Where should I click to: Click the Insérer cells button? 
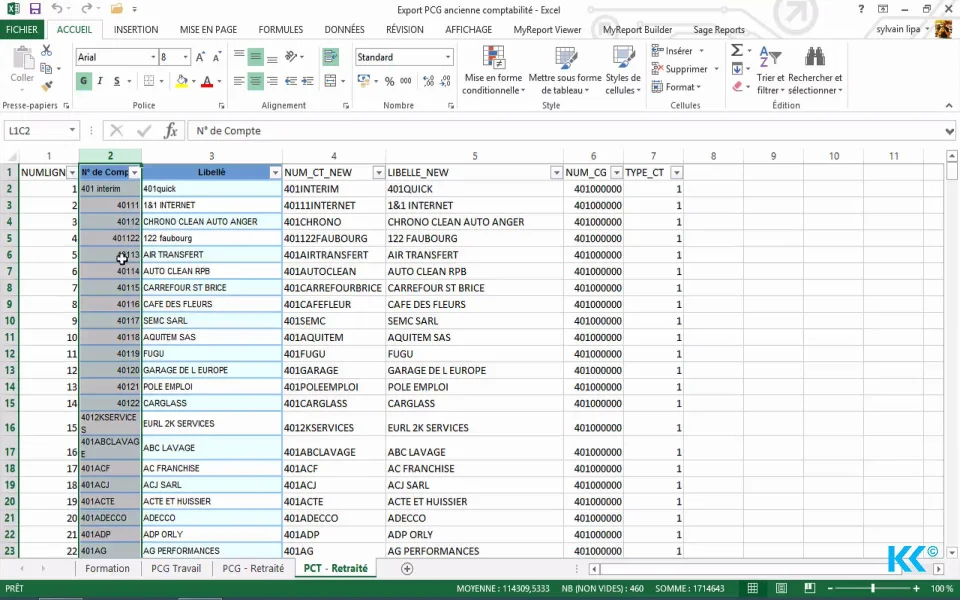(677, 51)
